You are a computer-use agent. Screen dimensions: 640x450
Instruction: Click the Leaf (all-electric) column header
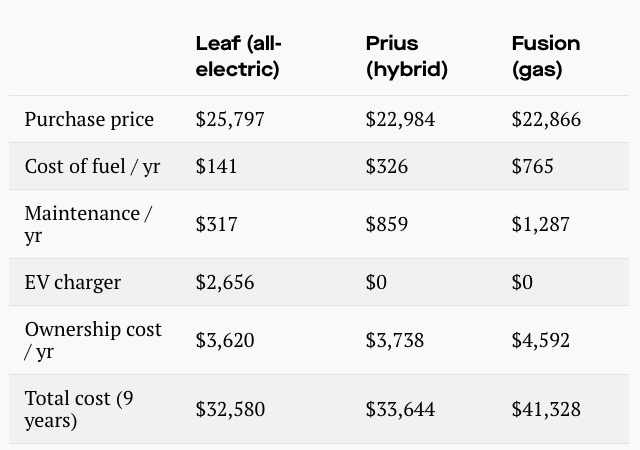click(239, 56)
